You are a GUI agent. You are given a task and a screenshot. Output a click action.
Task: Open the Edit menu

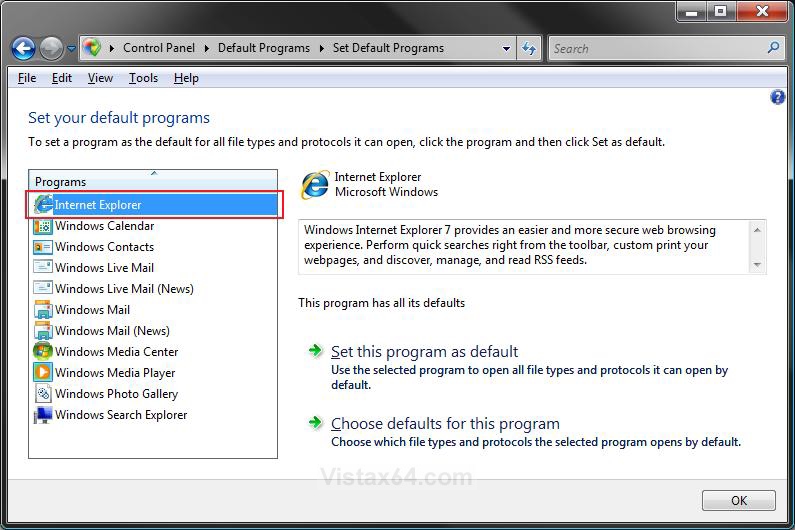[x=61, y=78]
